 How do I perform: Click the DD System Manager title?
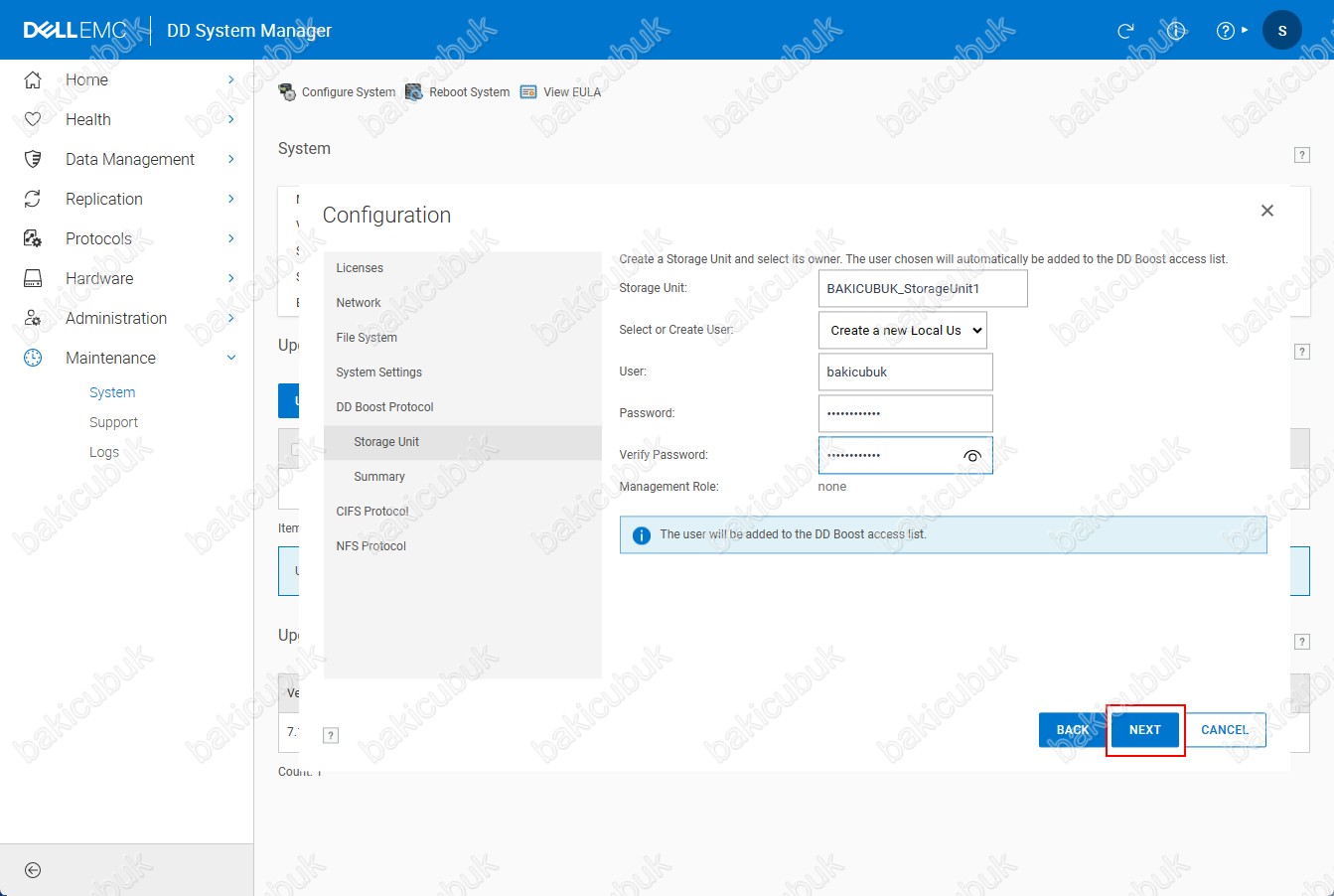click(249, 31)
